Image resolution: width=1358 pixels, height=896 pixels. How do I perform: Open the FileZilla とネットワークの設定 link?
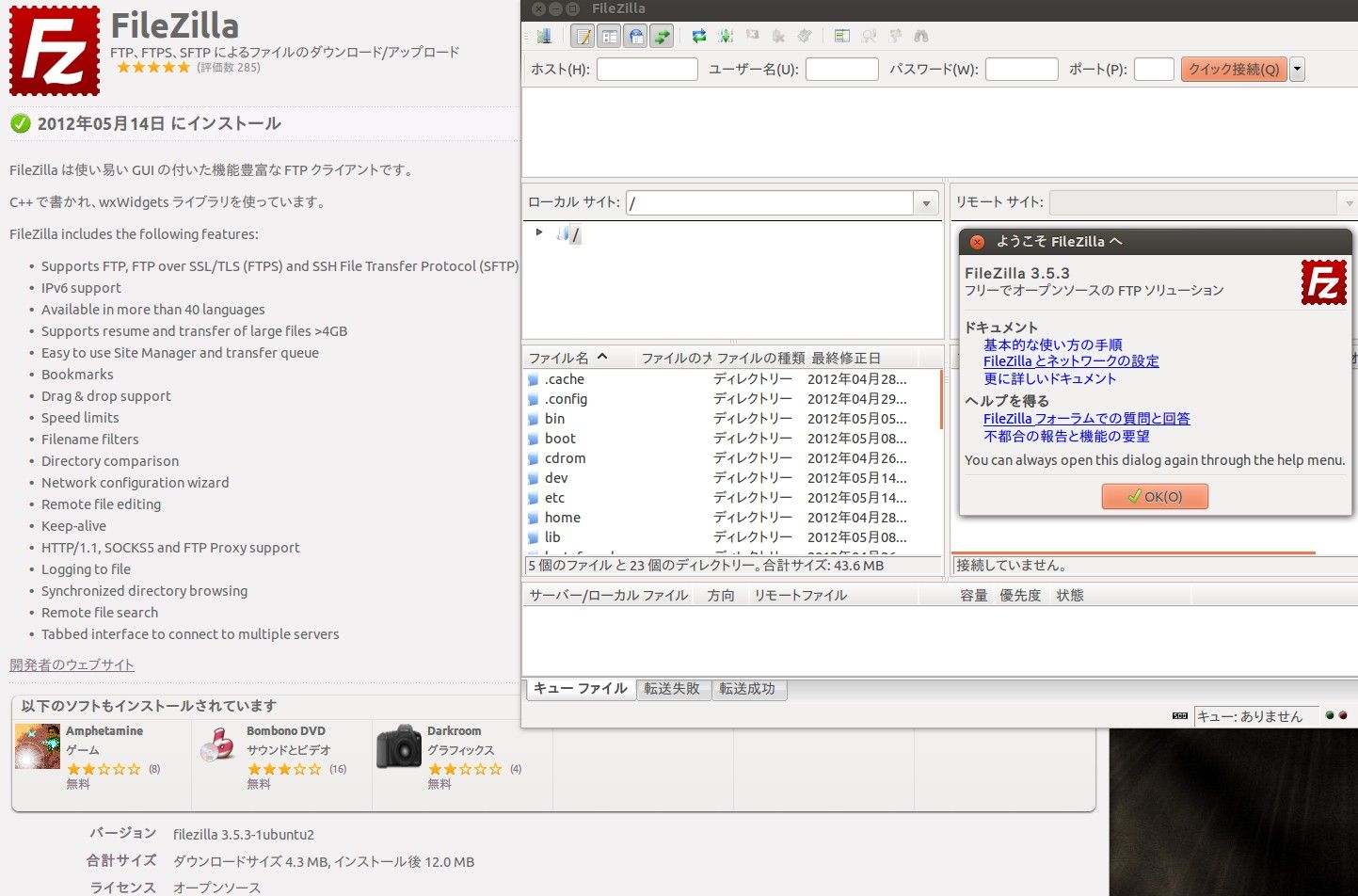pyautogui.click(x=1071, y=361)
